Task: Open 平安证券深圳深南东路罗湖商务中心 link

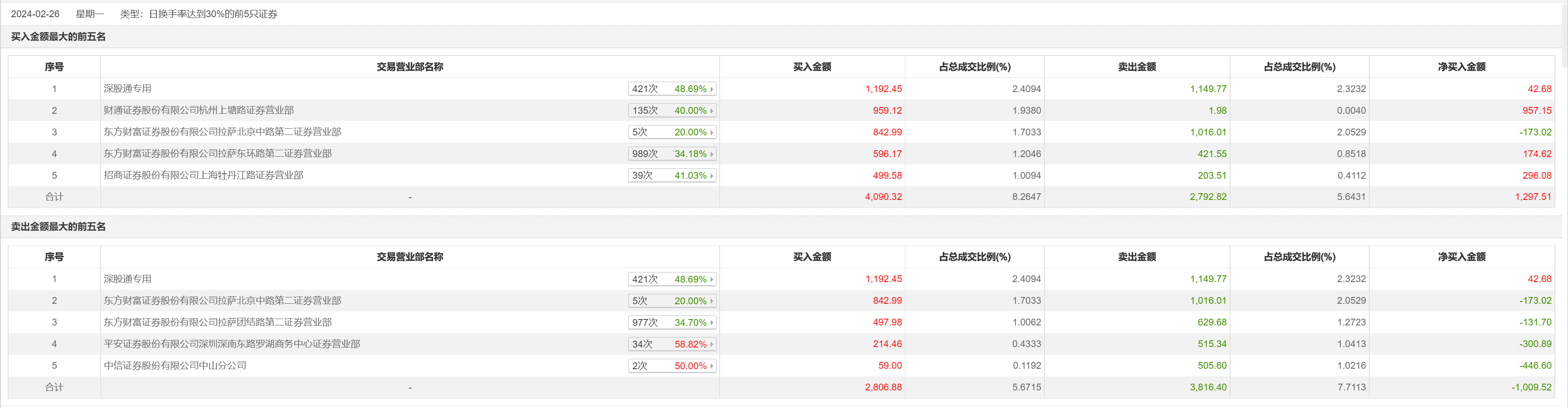Action: coord(232,343)
